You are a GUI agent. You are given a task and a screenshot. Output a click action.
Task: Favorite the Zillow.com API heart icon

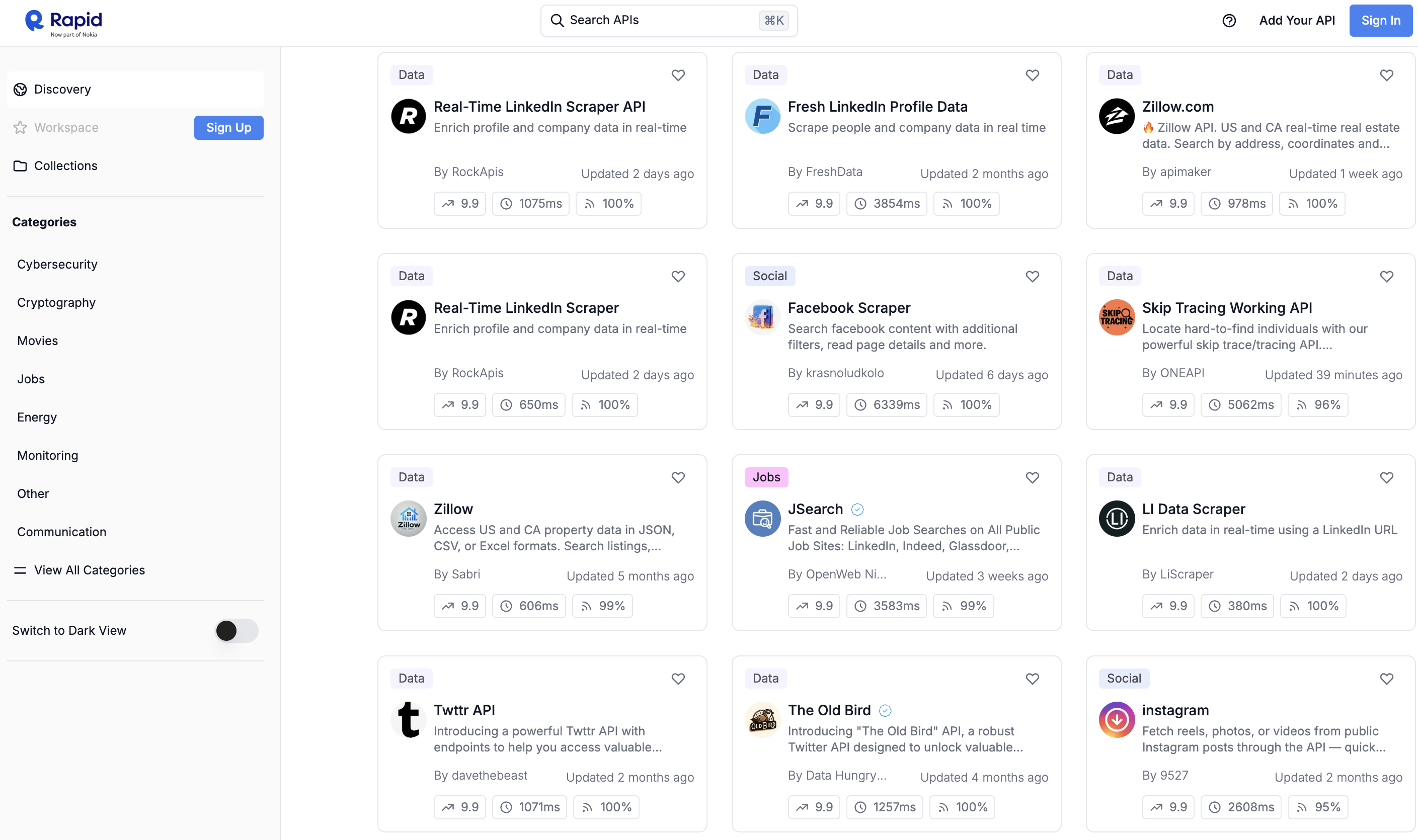(x=1386, y=75)
